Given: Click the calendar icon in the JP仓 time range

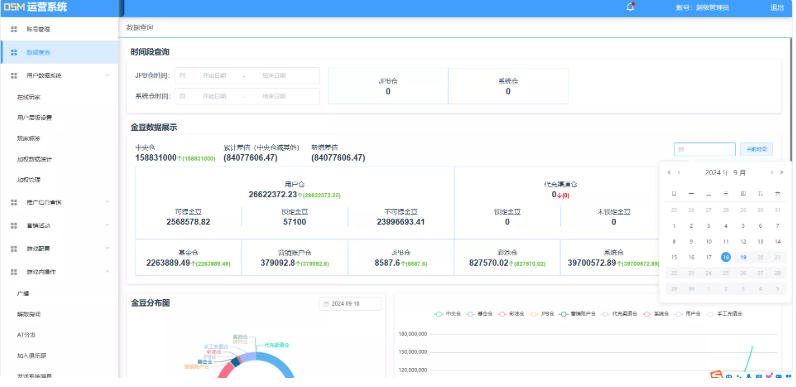Looking at the screenshot, I should coord(183,76).
